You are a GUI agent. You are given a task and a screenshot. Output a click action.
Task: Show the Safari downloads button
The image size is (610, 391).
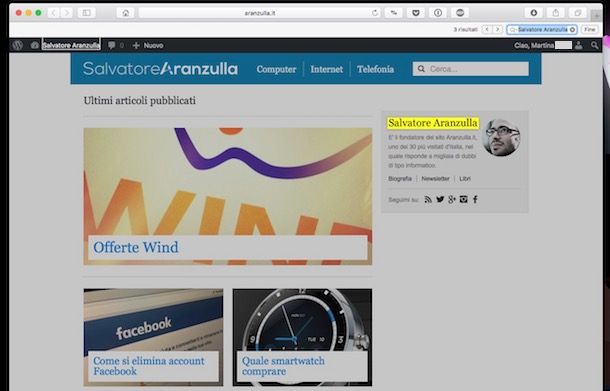(533, 13)
